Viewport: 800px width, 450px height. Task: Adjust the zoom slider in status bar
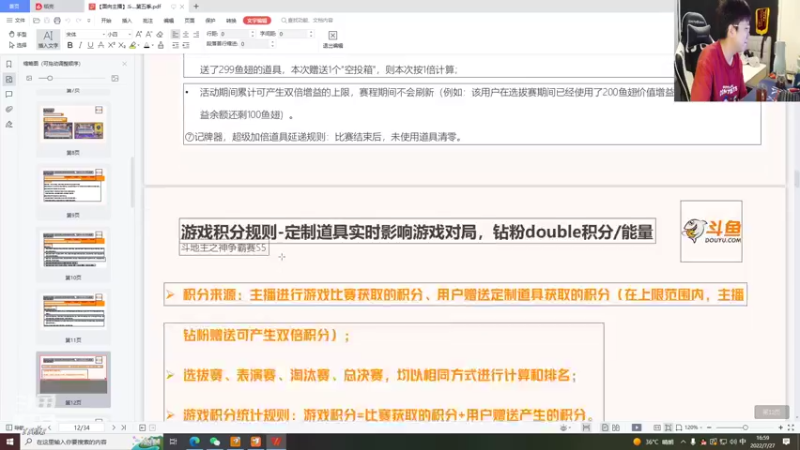(745, 428)
